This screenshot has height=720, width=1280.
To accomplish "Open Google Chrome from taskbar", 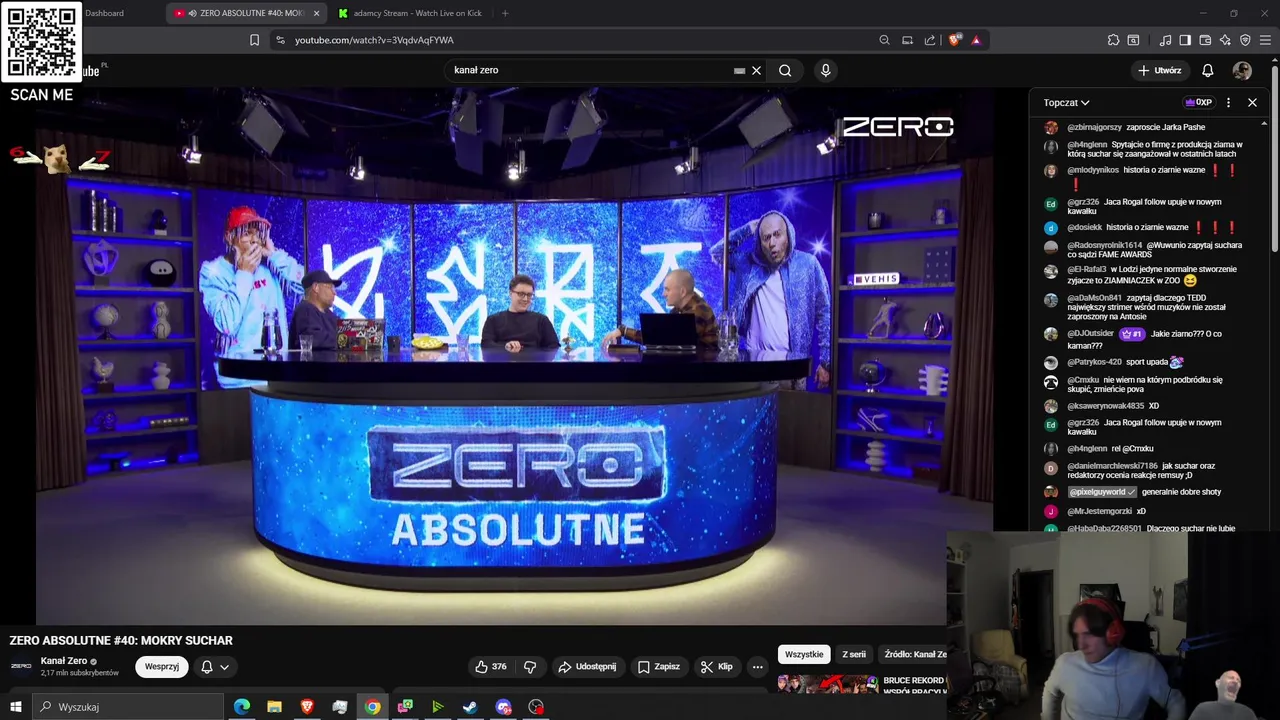I will click(x=372, y=707).
